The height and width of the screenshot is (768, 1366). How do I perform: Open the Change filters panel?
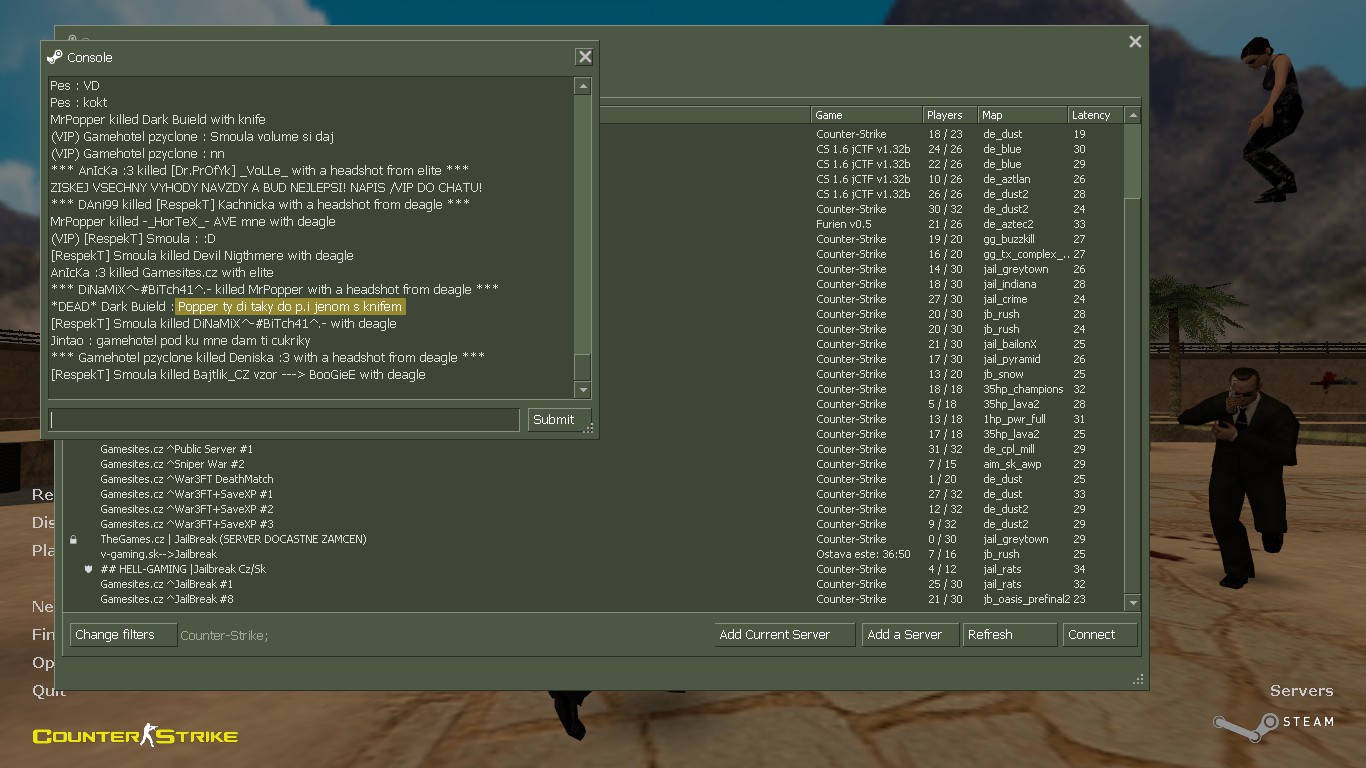coord(123,635)
